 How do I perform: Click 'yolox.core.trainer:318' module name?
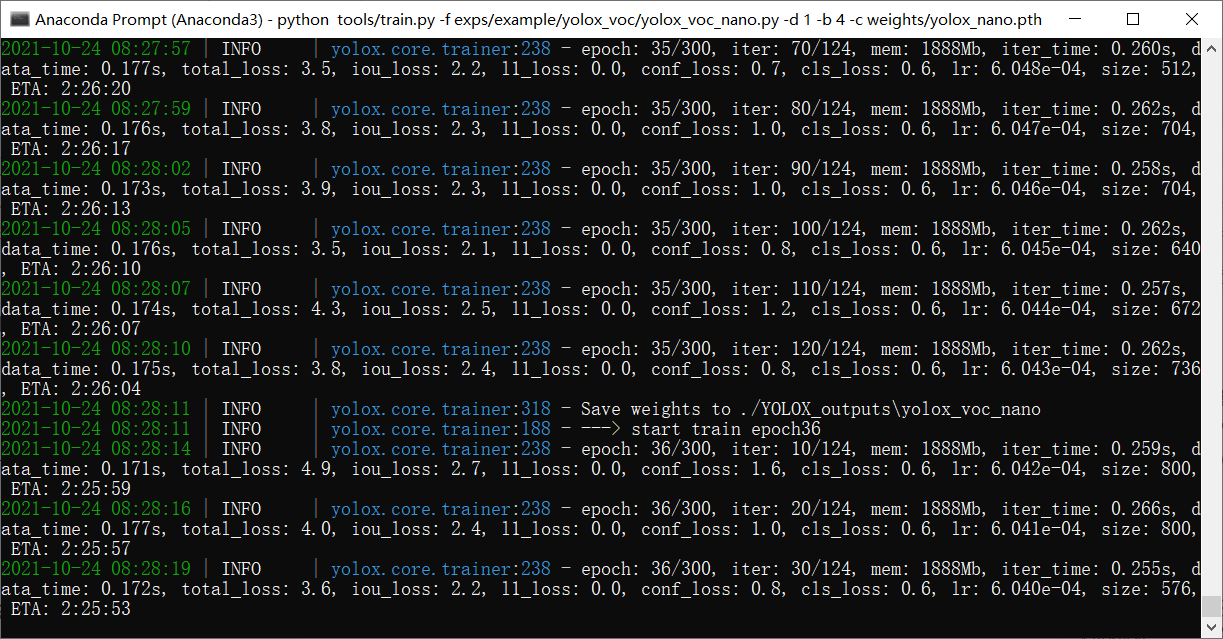pyautogui.click(x=441, y=409)
